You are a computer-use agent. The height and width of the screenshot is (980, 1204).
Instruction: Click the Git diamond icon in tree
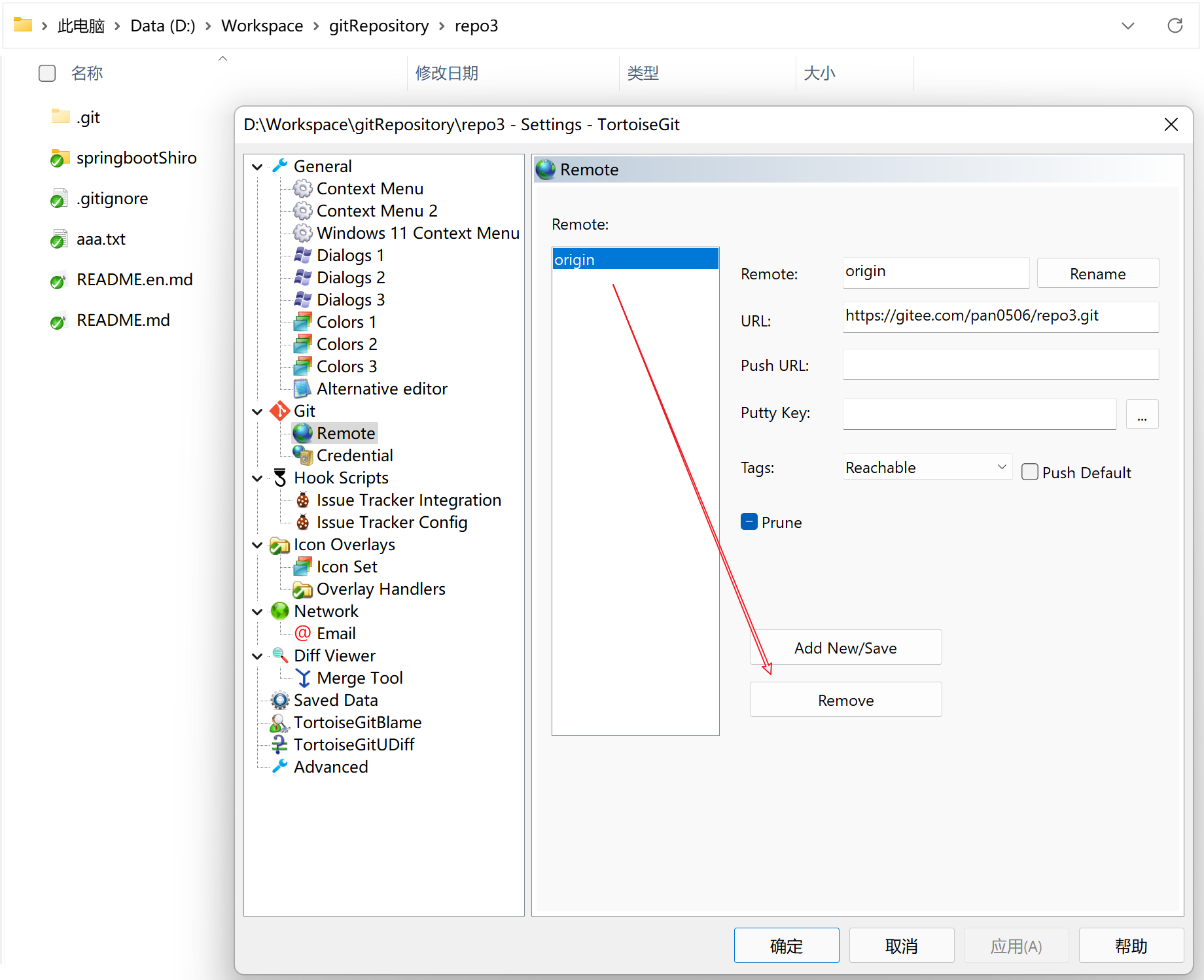pyautogui.click(x=280, y=411)
